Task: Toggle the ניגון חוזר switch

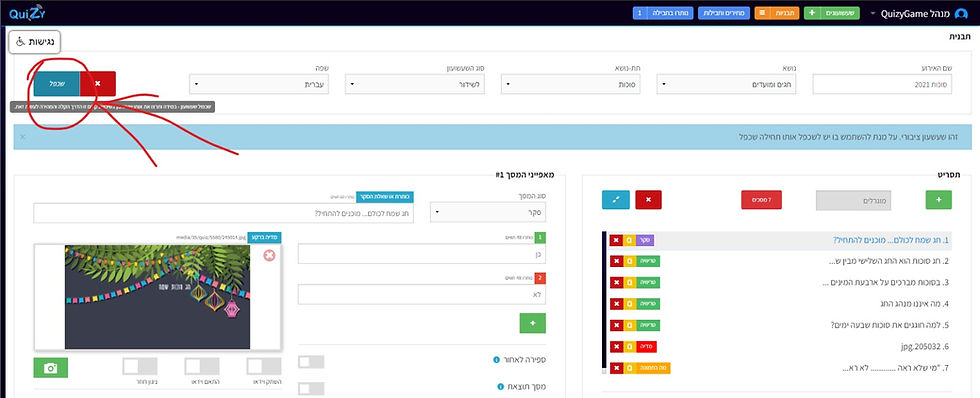Action: click(x=140, y=366)
